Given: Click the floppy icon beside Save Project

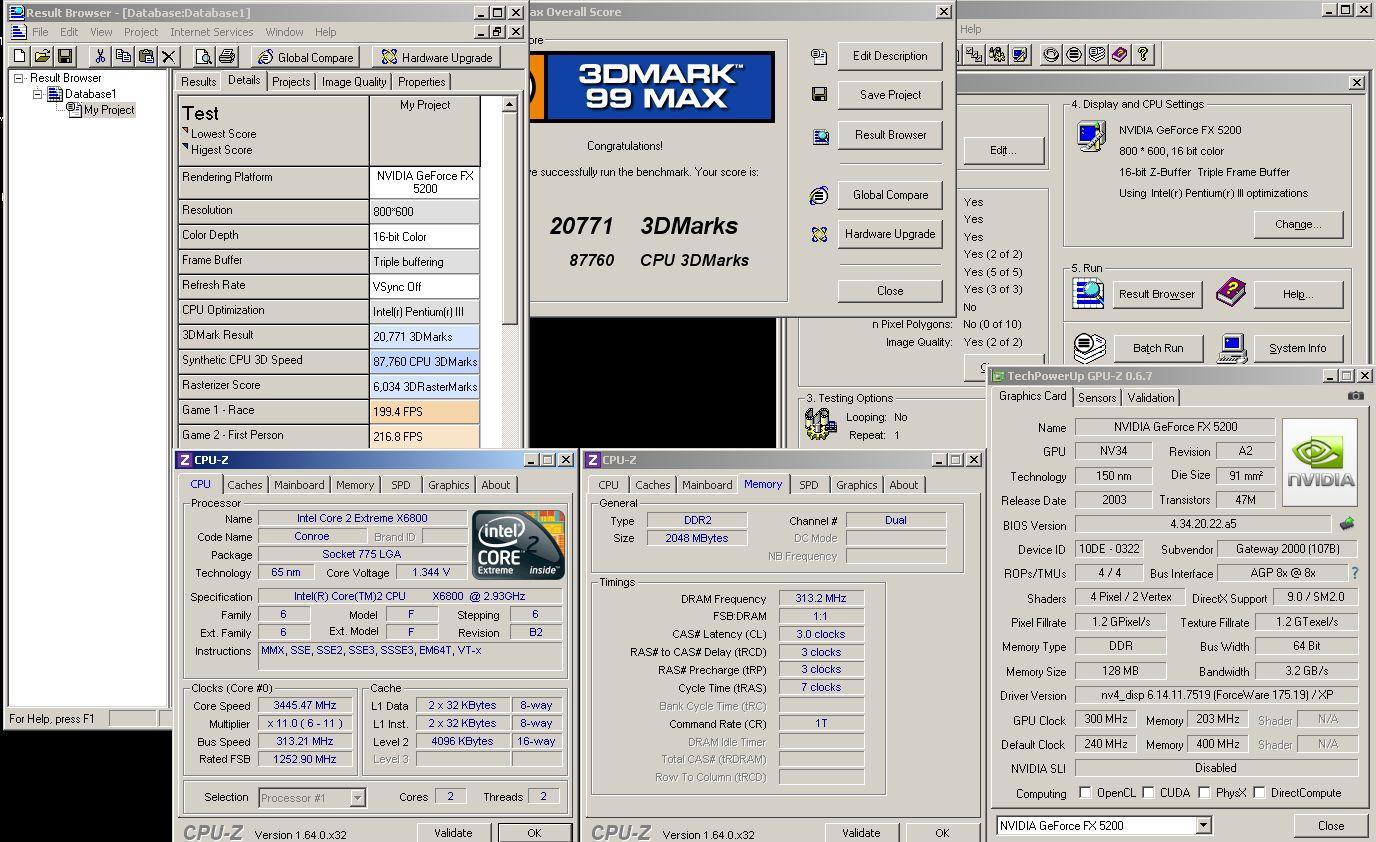Looking at the screenshot, I should pyautogui.click(x=819, y=95).
